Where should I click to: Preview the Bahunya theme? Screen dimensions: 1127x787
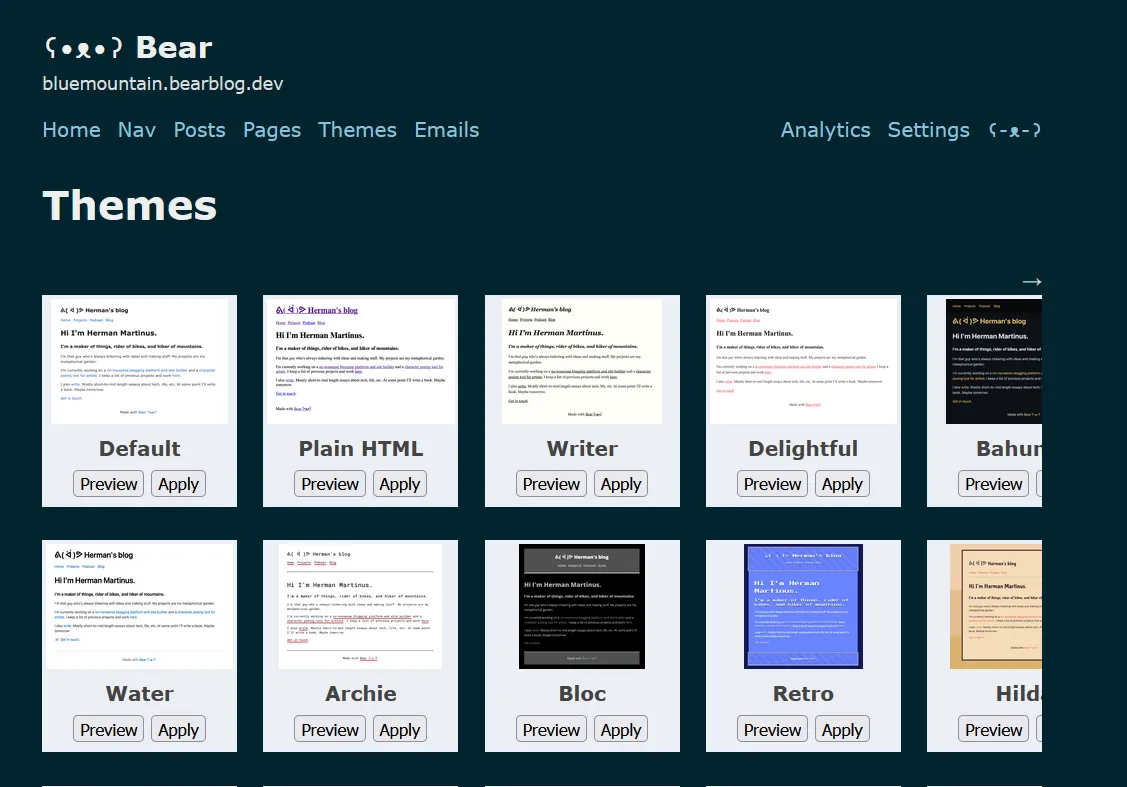[993, 484]
